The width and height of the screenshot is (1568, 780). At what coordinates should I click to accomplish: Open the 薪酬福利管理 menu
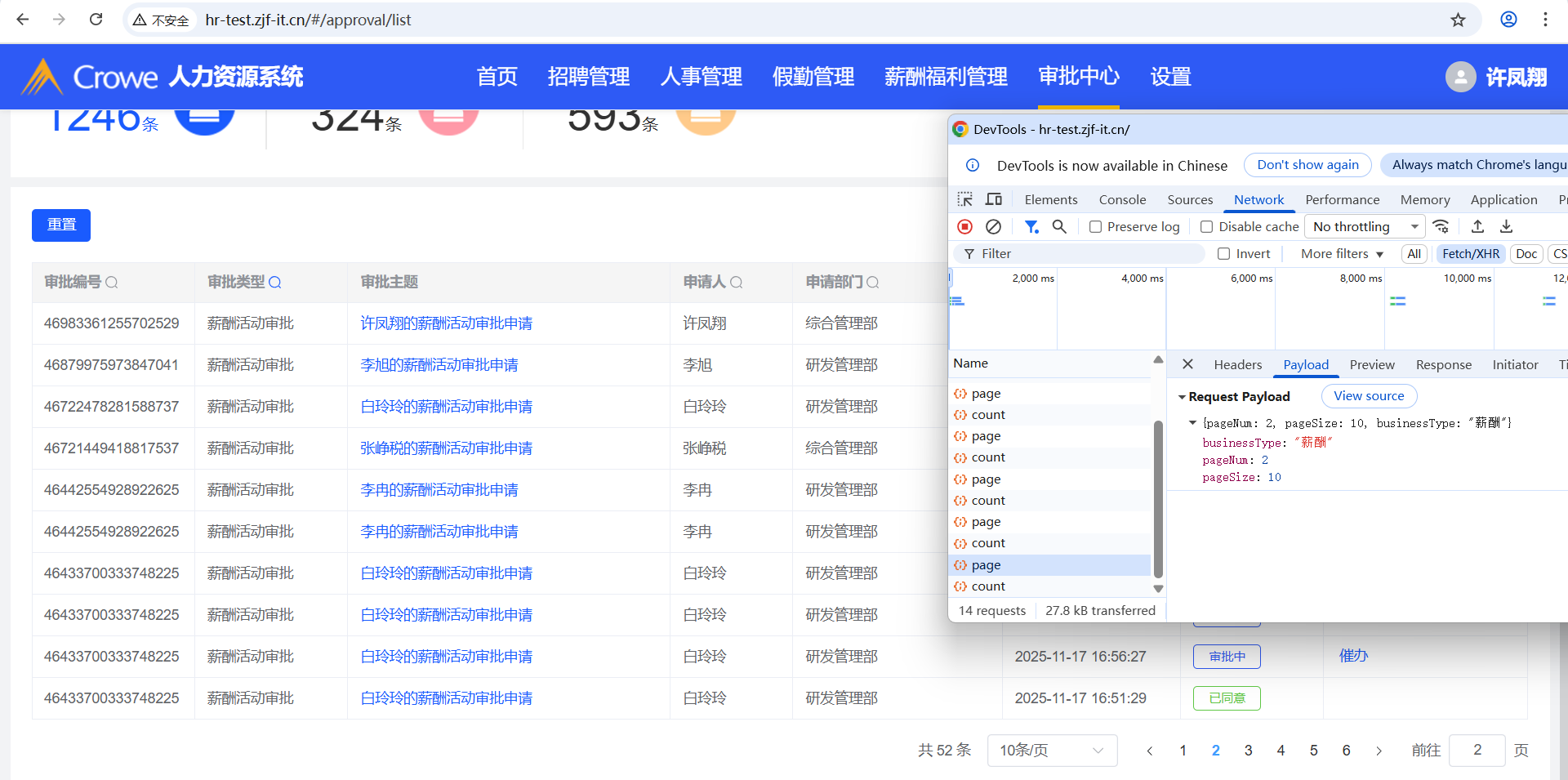(x=946, y=77)
